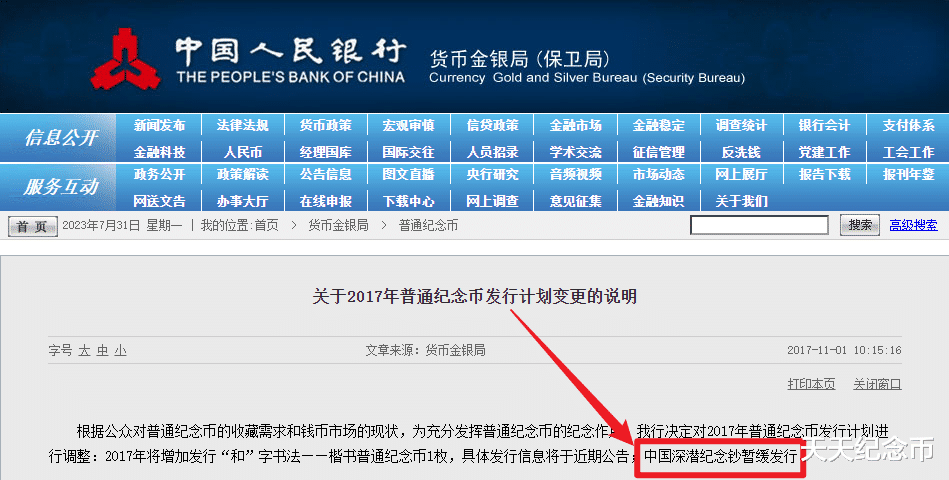This screenshot has height=480, width=949.
Task: Click the timestamp 2017-11-01 10:15:16
Action: 844,350
